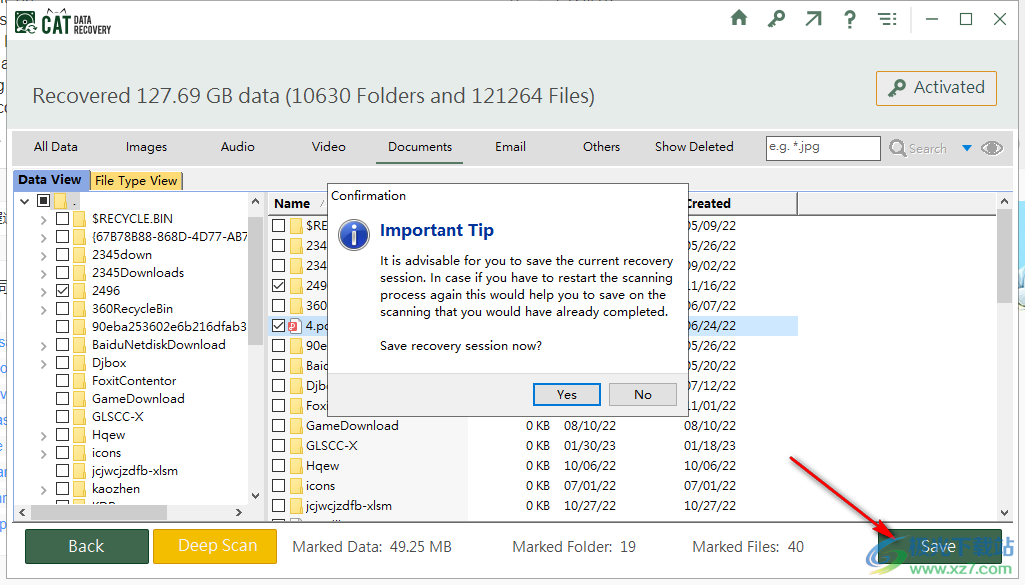
Task: Switch to the Video tab
Action: coord(328,147)
